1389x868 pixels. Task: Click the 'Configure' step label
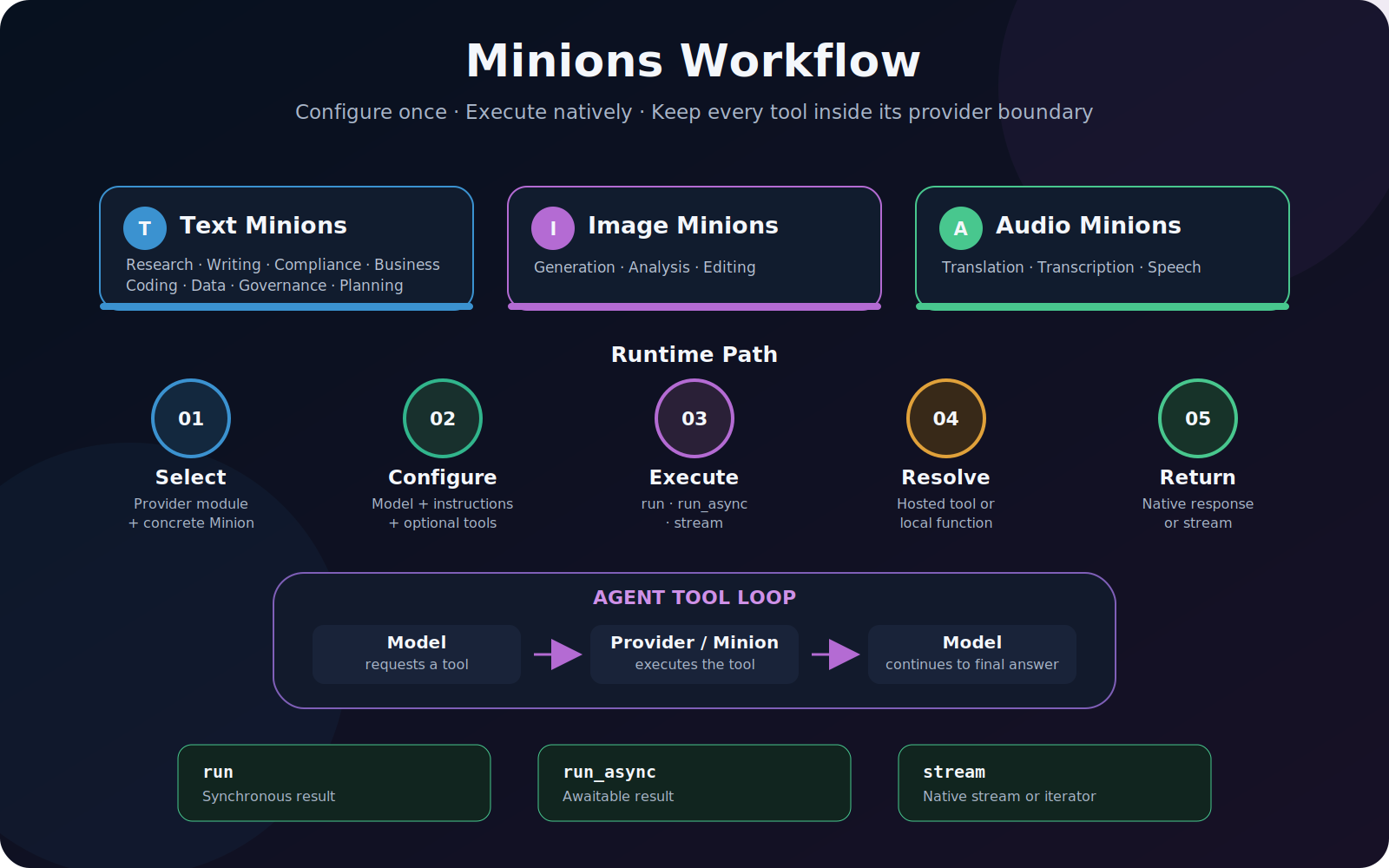tap(443, 477)
